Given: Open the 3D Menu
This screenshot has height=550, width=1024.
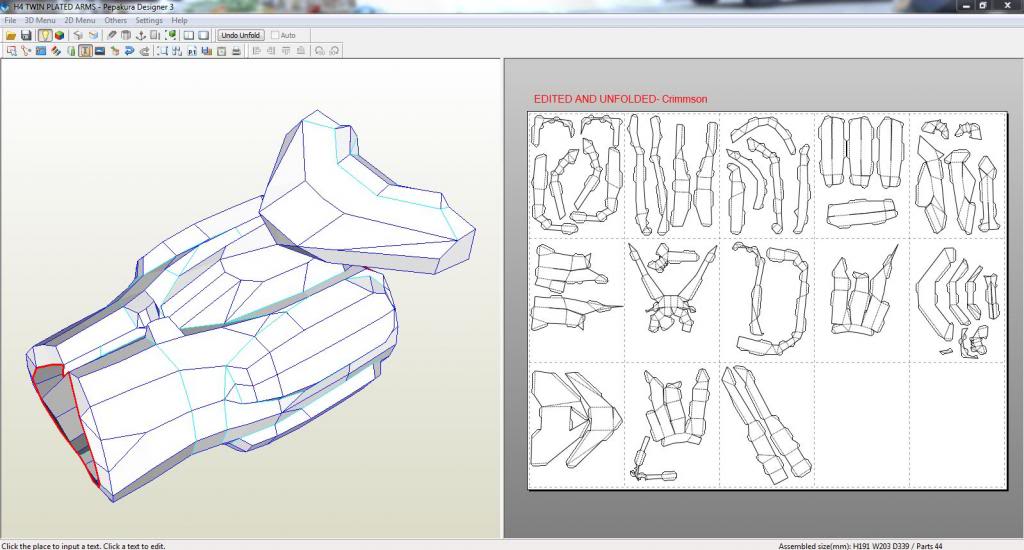Looking at the screenshot, I should click(40, 20).
